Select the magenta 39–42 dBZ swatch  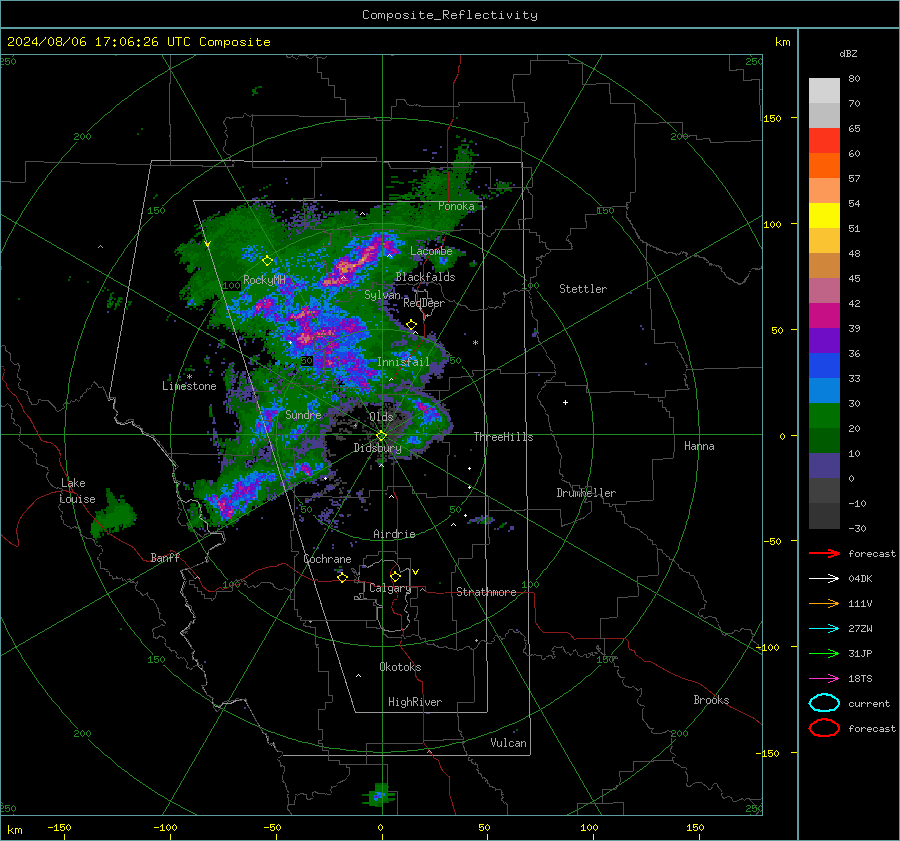[x=824, y=316]
